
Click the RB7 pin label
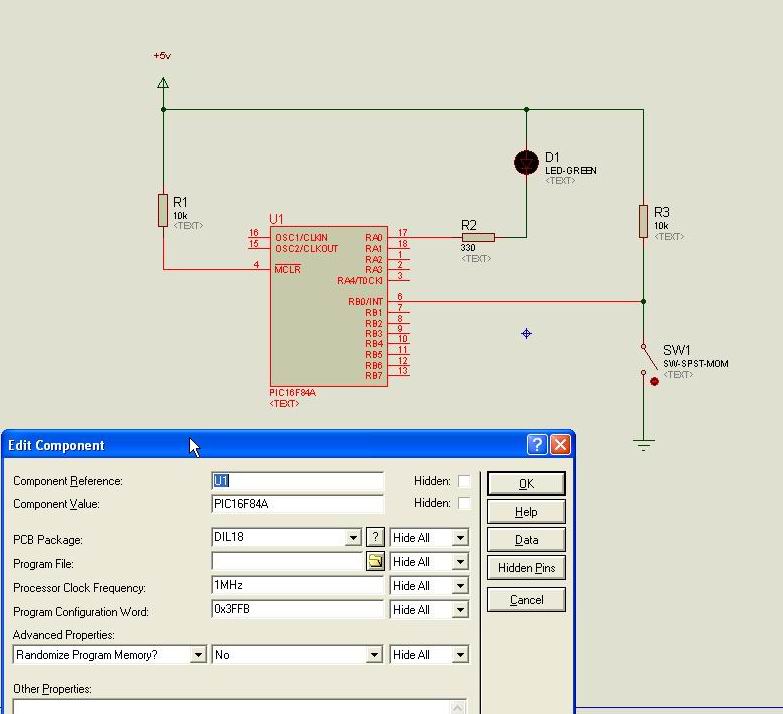(374, 375)
